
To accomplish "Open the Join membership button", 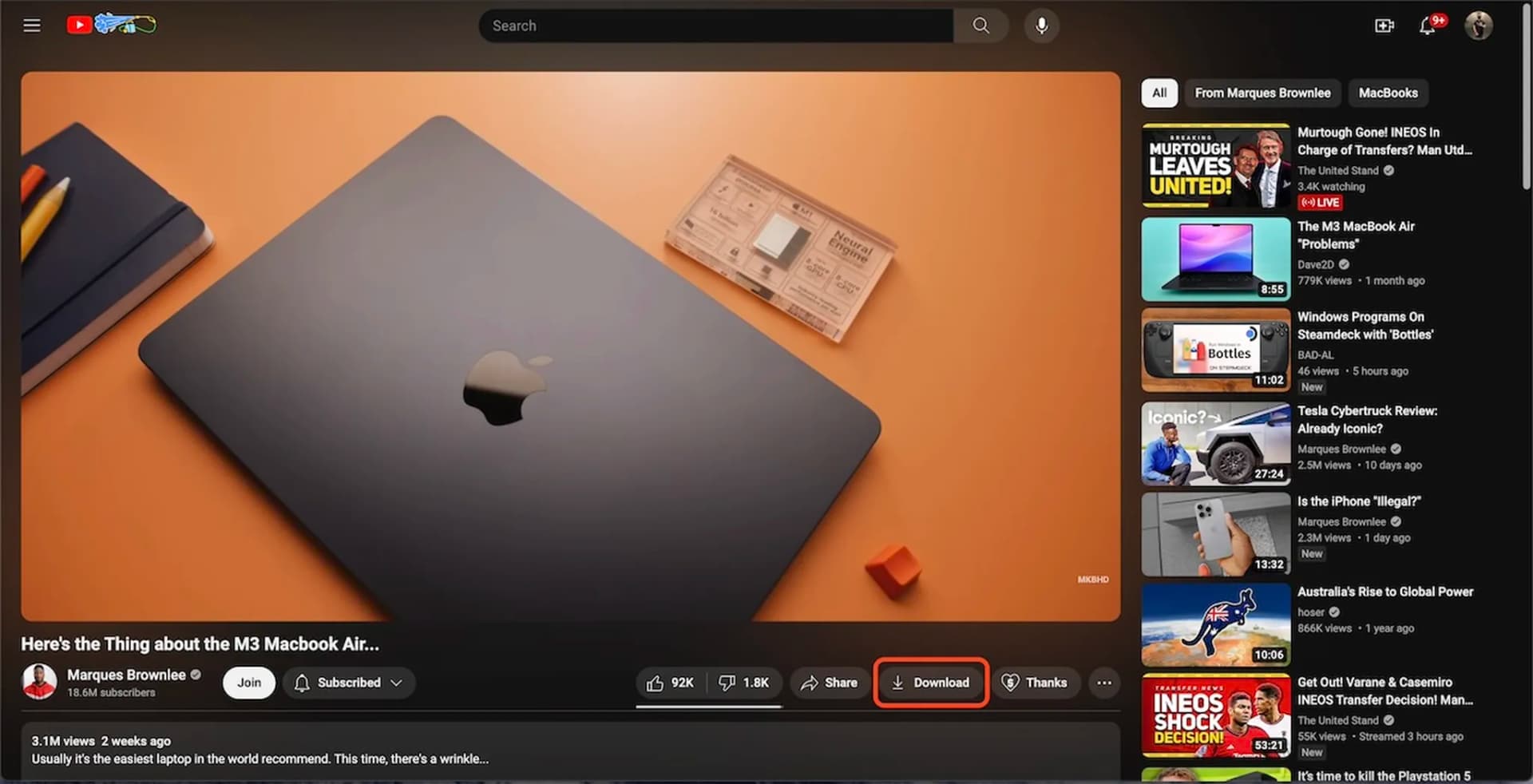I will [x=248, y=683].
